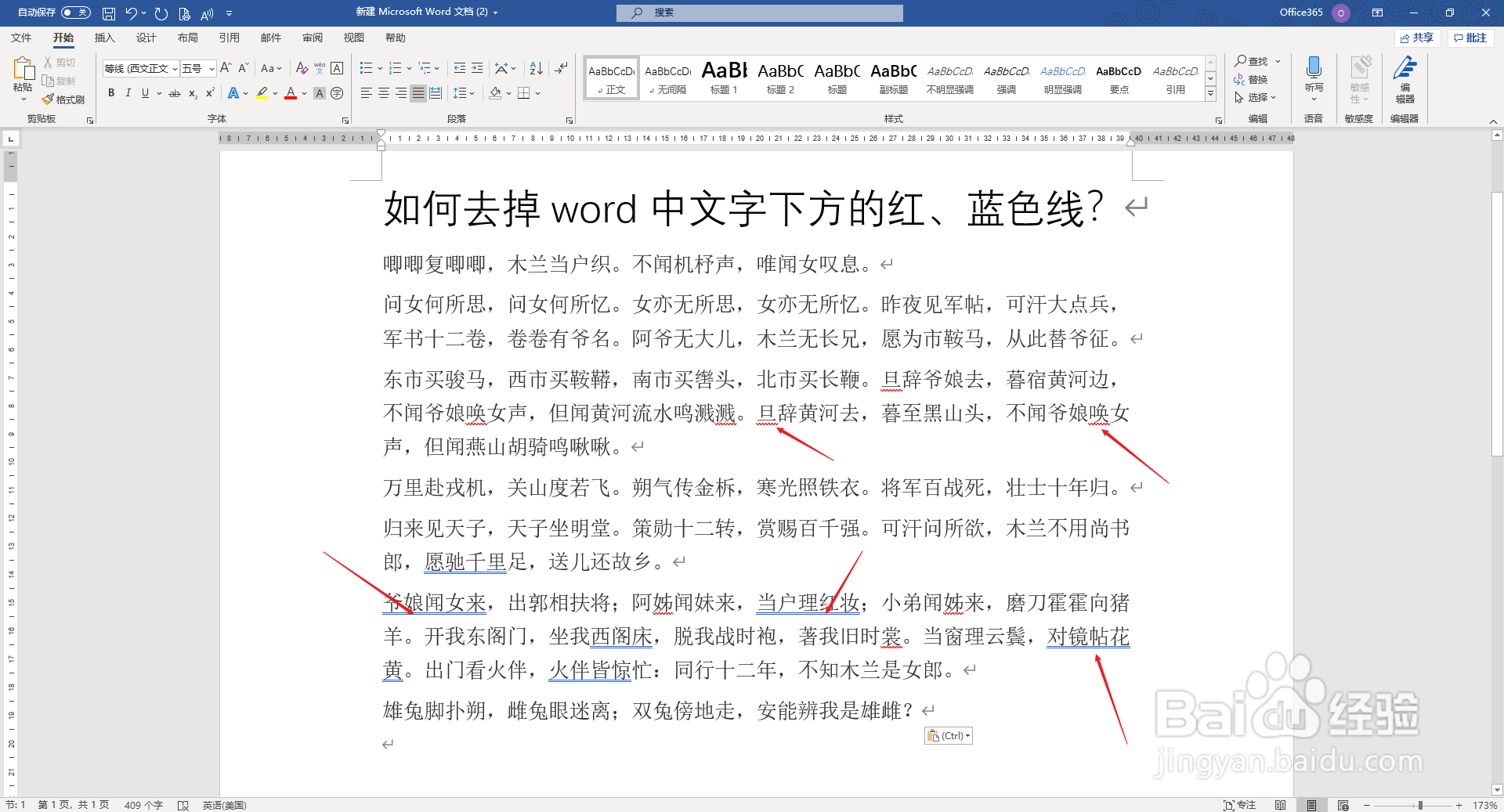Open the 审阅 ribbon tab

(x=313, y=37)
